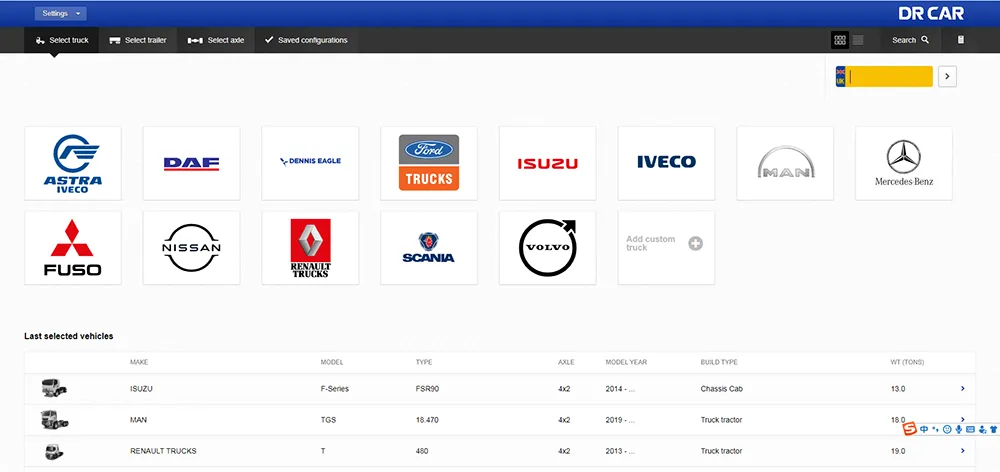
Task: Choose the Volvo brand logo
Action: point(547,247)
